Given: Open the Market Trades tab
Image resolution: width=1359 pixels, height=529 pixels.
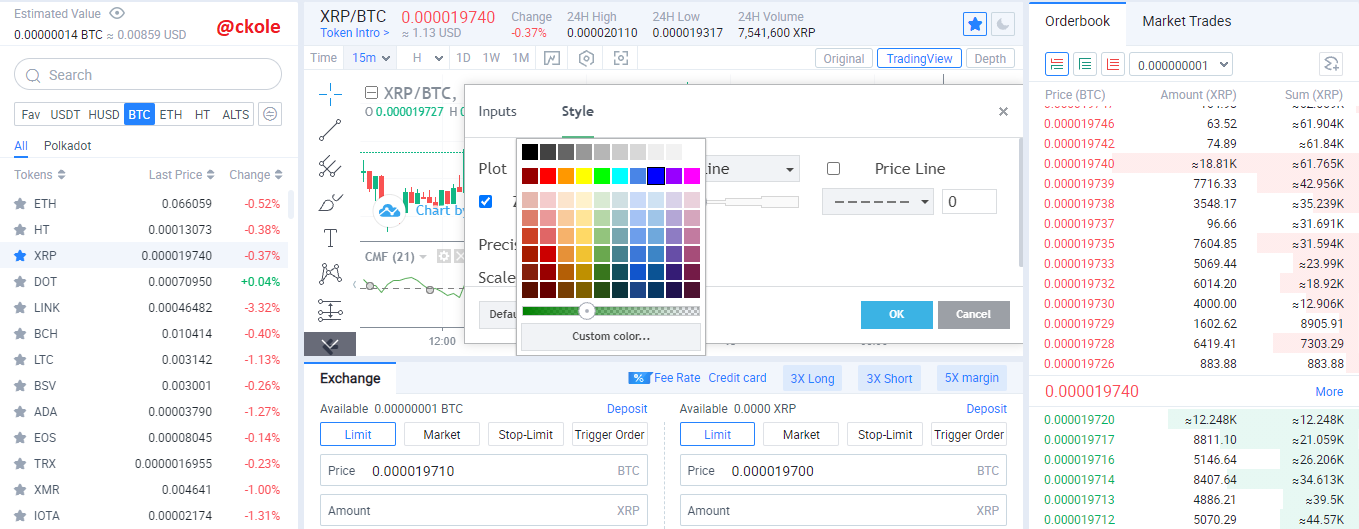Looking at the screenshot, I should [1186, 21].
